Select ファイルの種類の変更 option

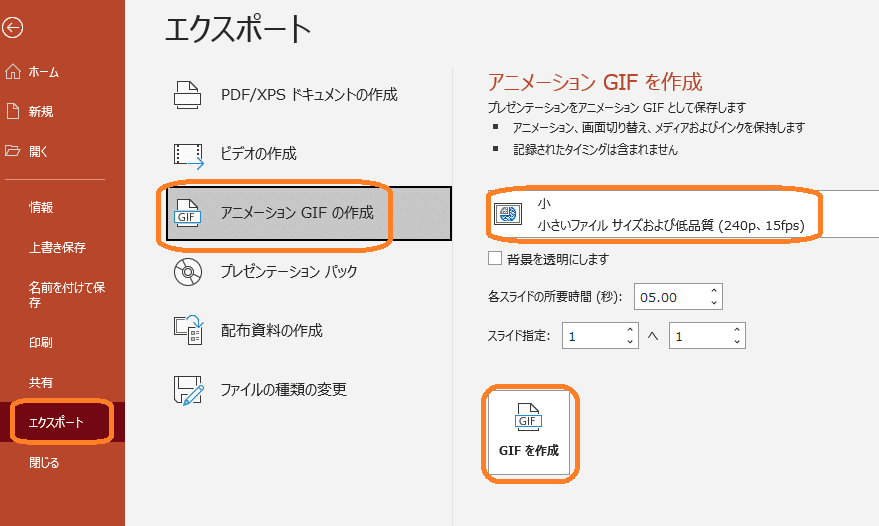tap(309, 390)
